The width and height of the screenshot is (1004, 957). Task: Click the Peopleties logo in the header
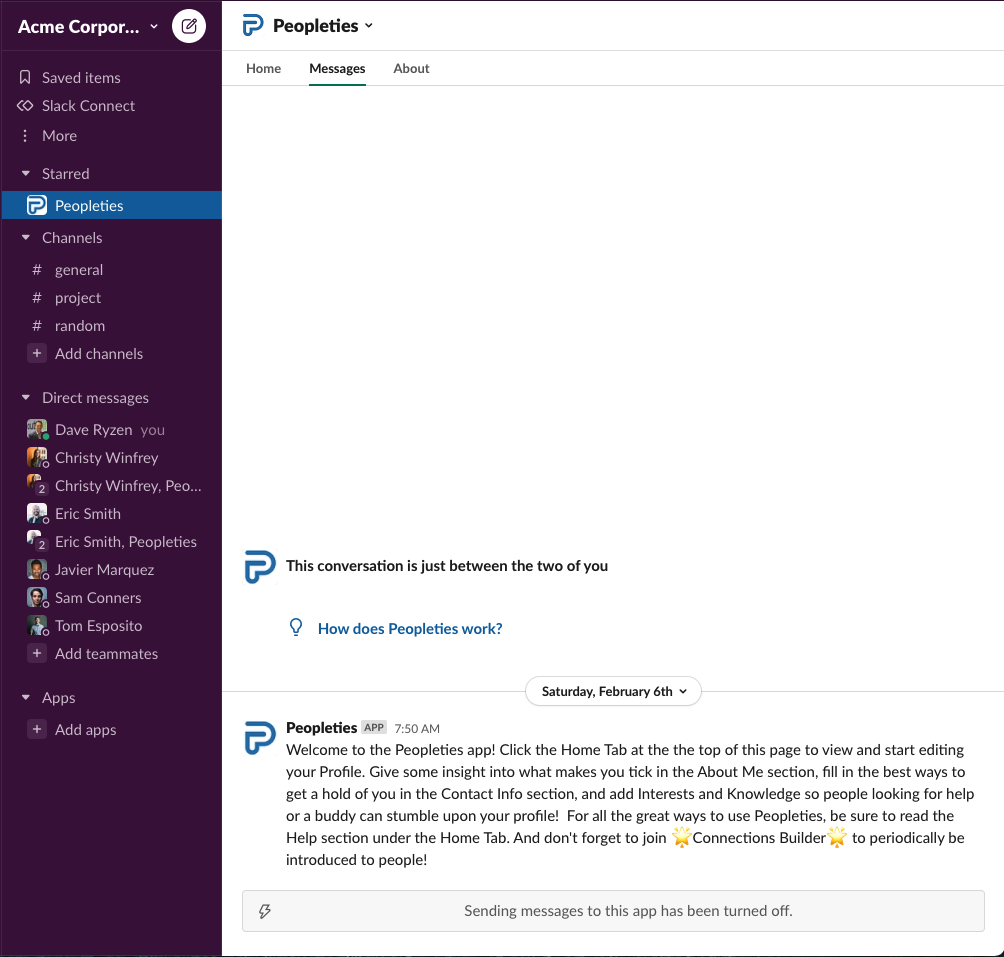coord(253,26)
